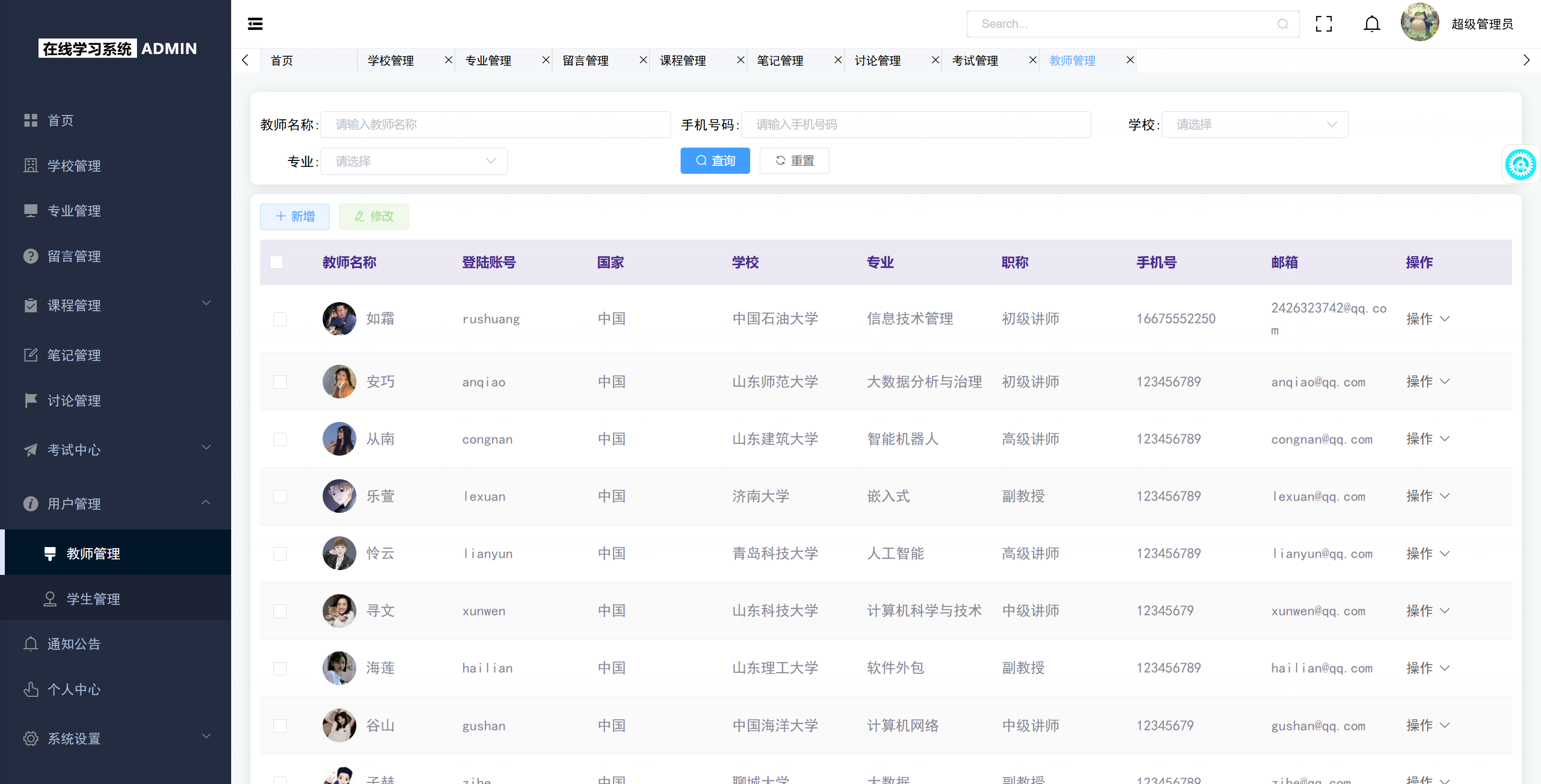
Task: Tick checkbox for teacher 乐萱
Action: [x=280, y=496]
